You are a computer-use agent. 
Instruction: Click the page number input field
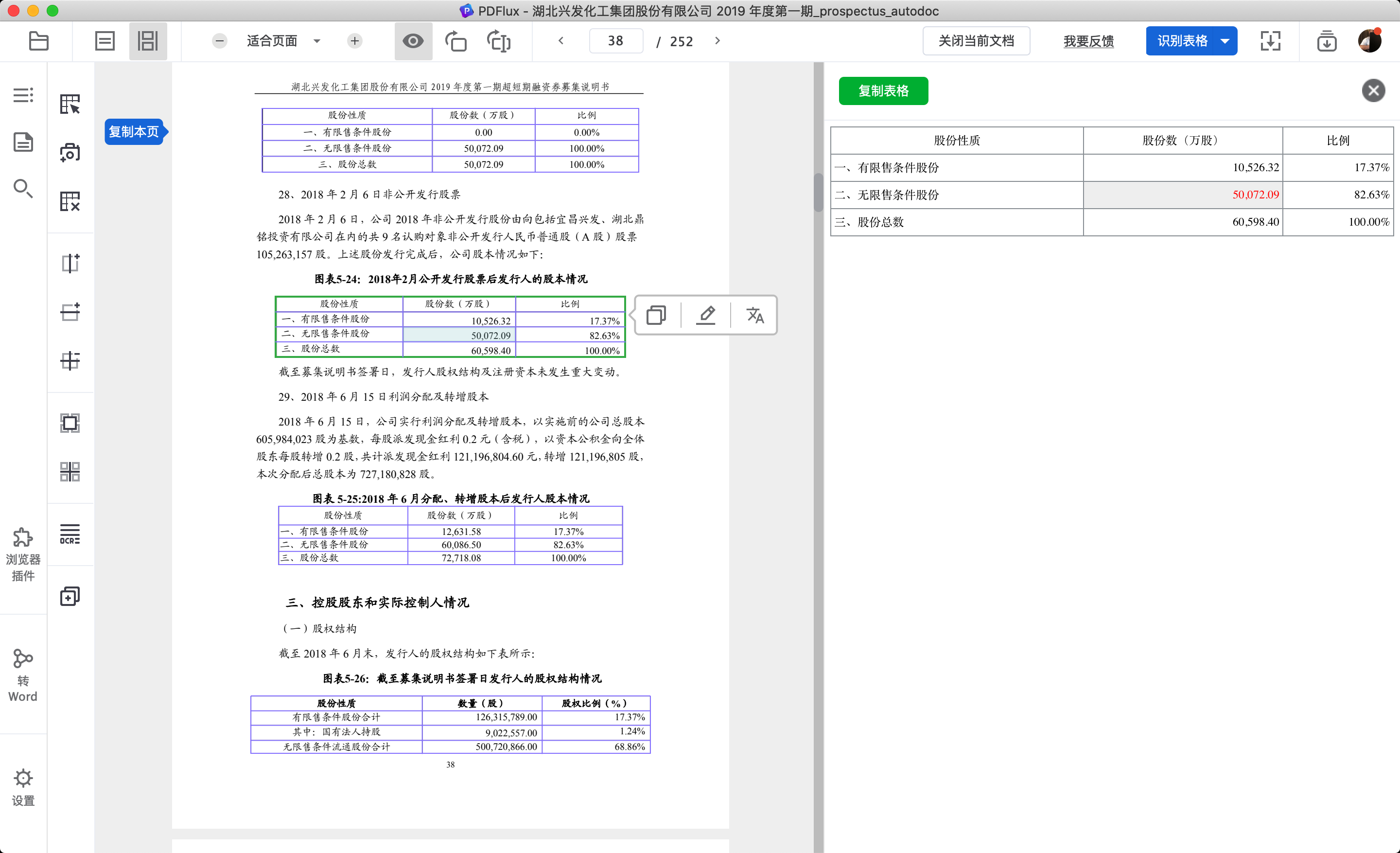tap(616, 41)
